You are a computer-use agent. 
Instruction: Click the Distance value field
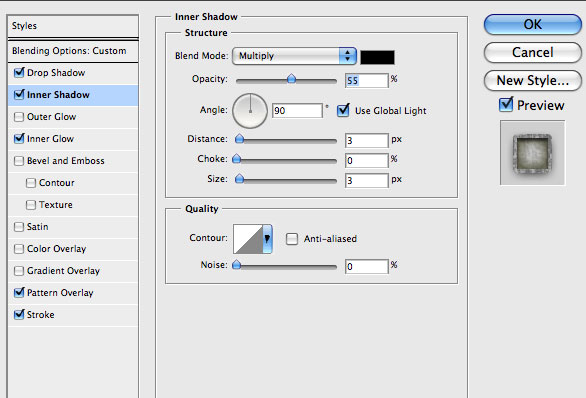367,141
